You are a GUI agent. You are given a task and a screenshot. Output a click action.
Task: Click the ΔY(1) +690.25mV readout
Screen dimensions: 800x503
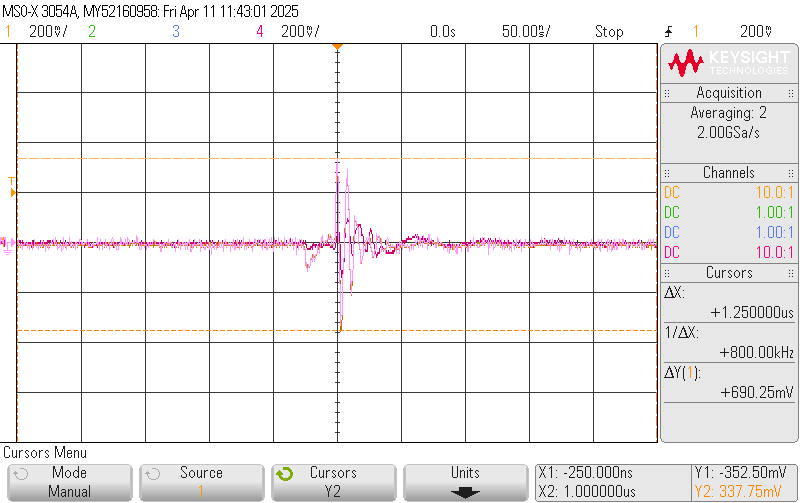[x=729, y=383]
